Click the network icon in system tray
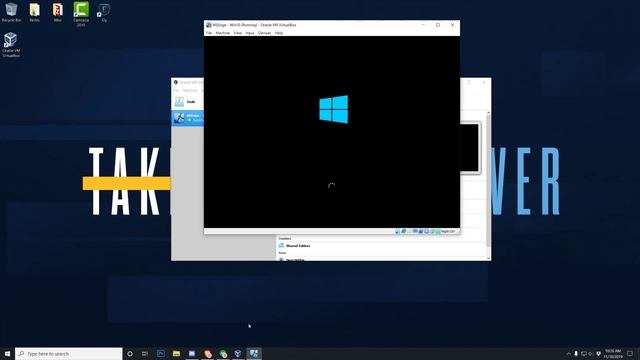The image size is (640, 360). click(x=584, y=353)
